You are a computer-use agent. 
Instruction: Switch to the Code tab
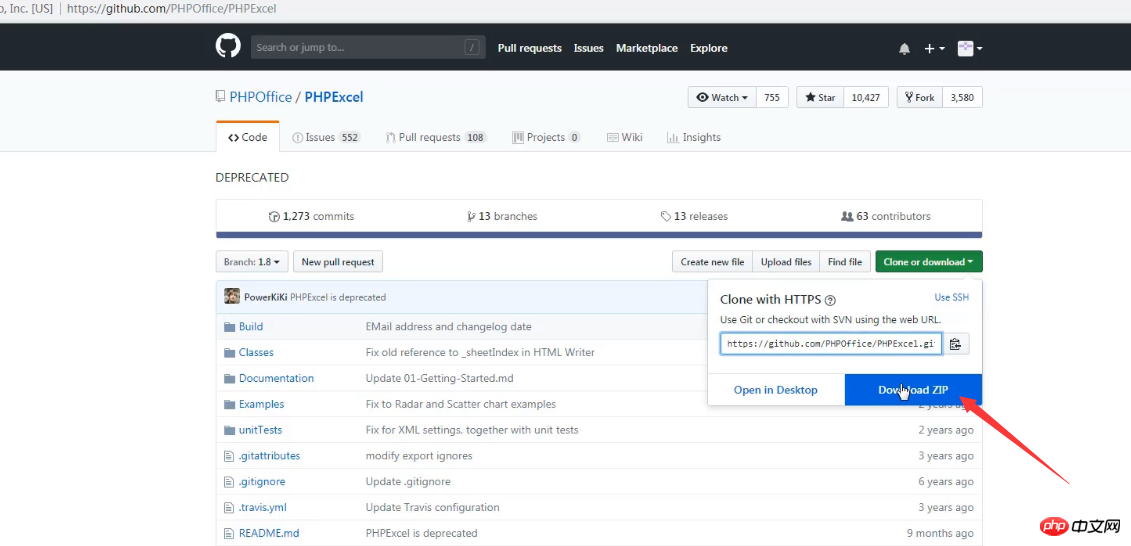247,137
